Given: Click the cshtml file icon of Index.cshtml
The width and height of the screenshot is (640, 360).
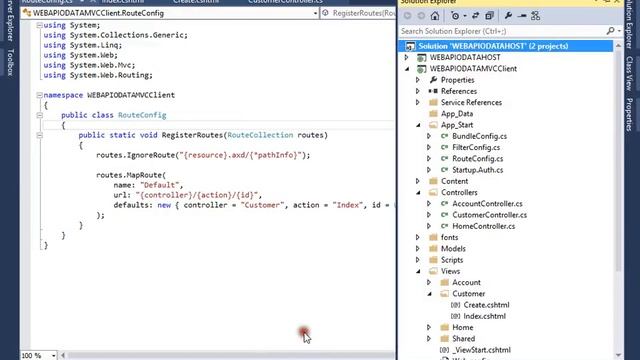Looking at the screenshot, I should 456,316.
